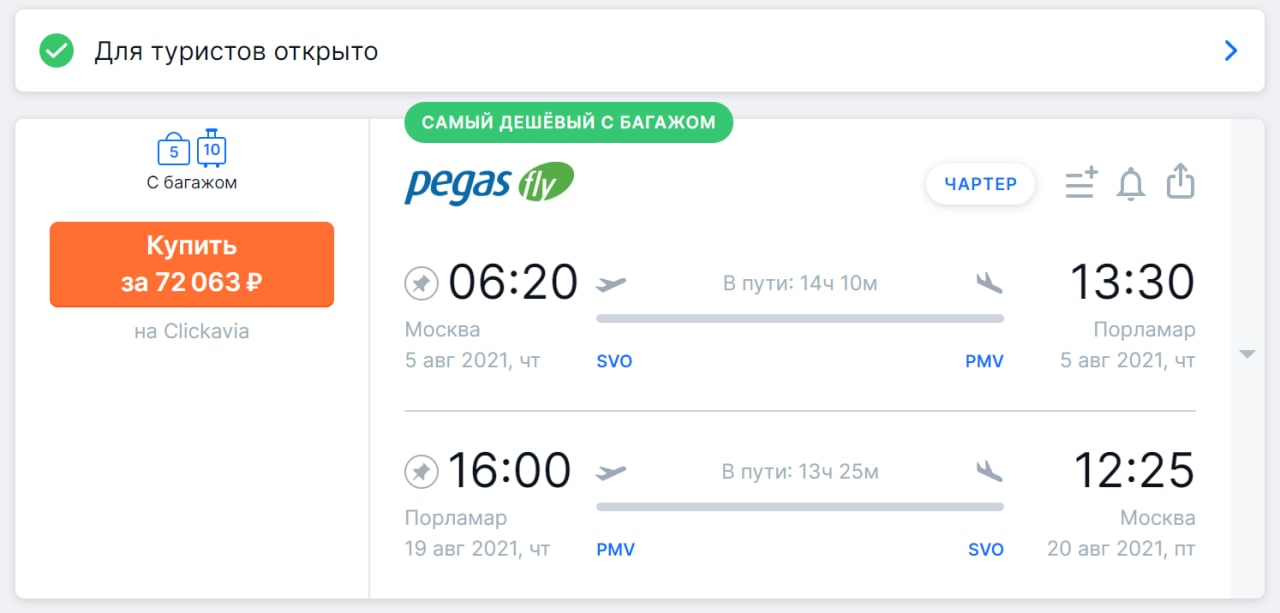Viewport: 1280px width, 613px height.
Task: Add ticket to comparison list icon
Action: point(1081,183)
